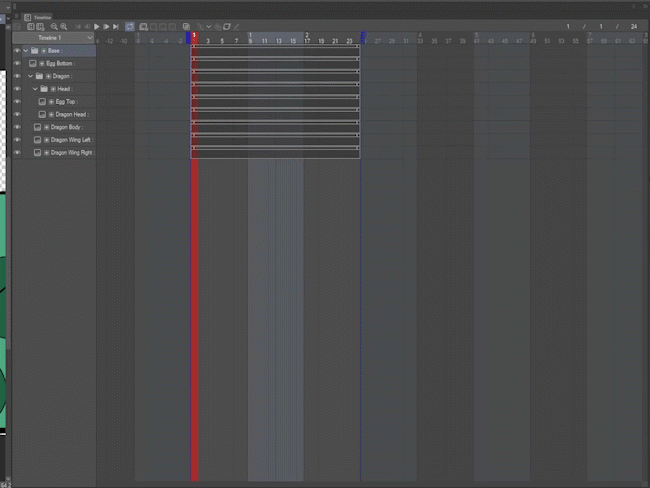650x488 pixels.
Task: Open the keyframe interpolation dropdown arrow
Action: [x=209, y=27]
